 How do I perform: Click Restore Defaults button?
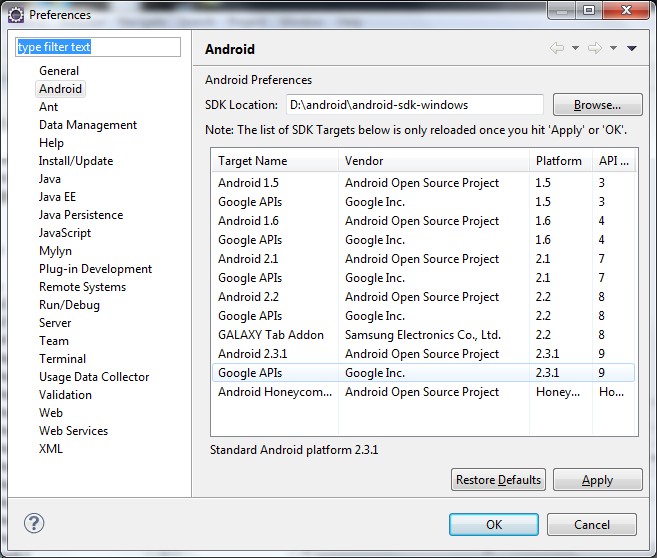pos(498,480)
